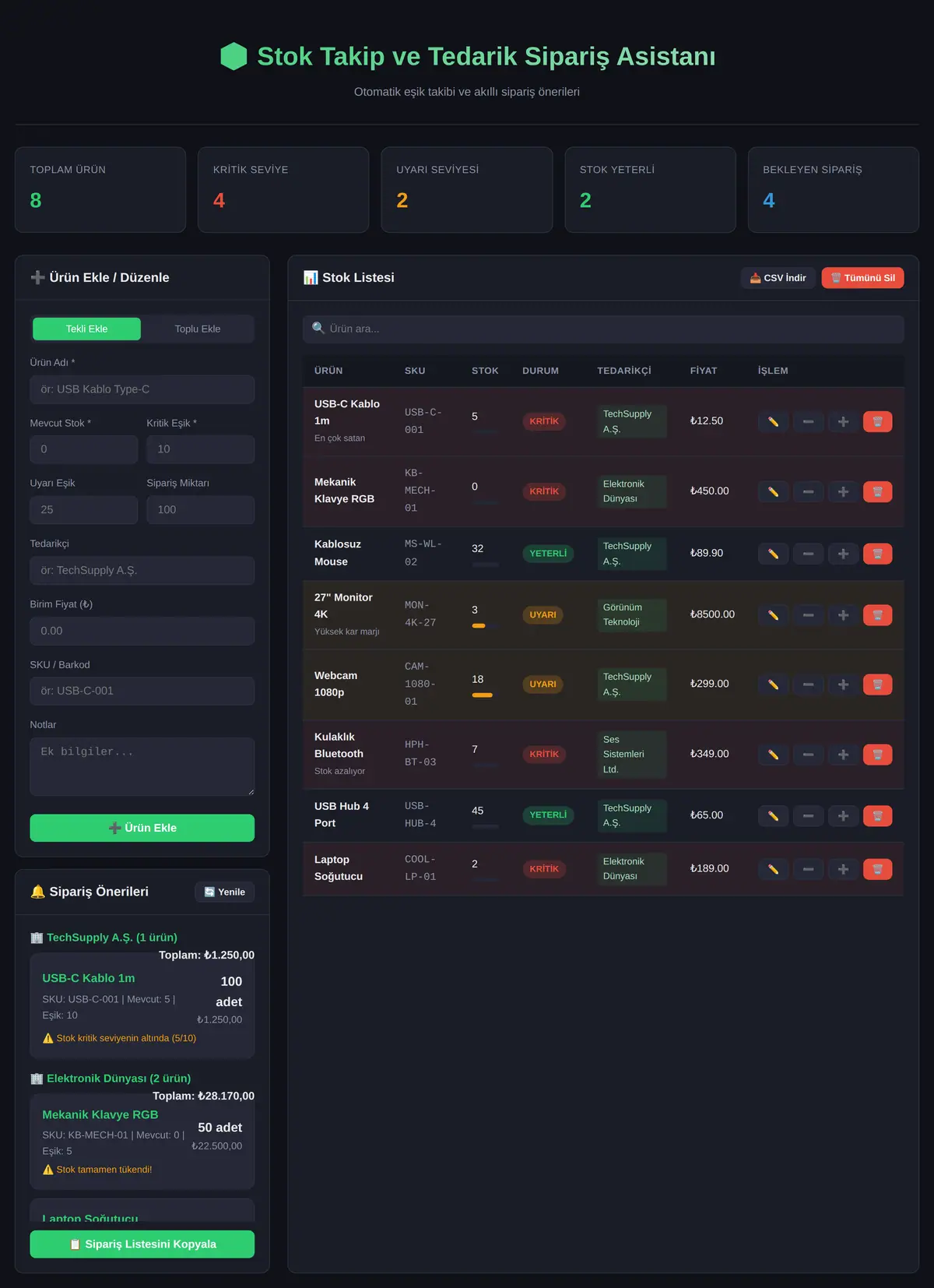
Task: Click the Sipariş Miktarı field
Action: (201, 510)
